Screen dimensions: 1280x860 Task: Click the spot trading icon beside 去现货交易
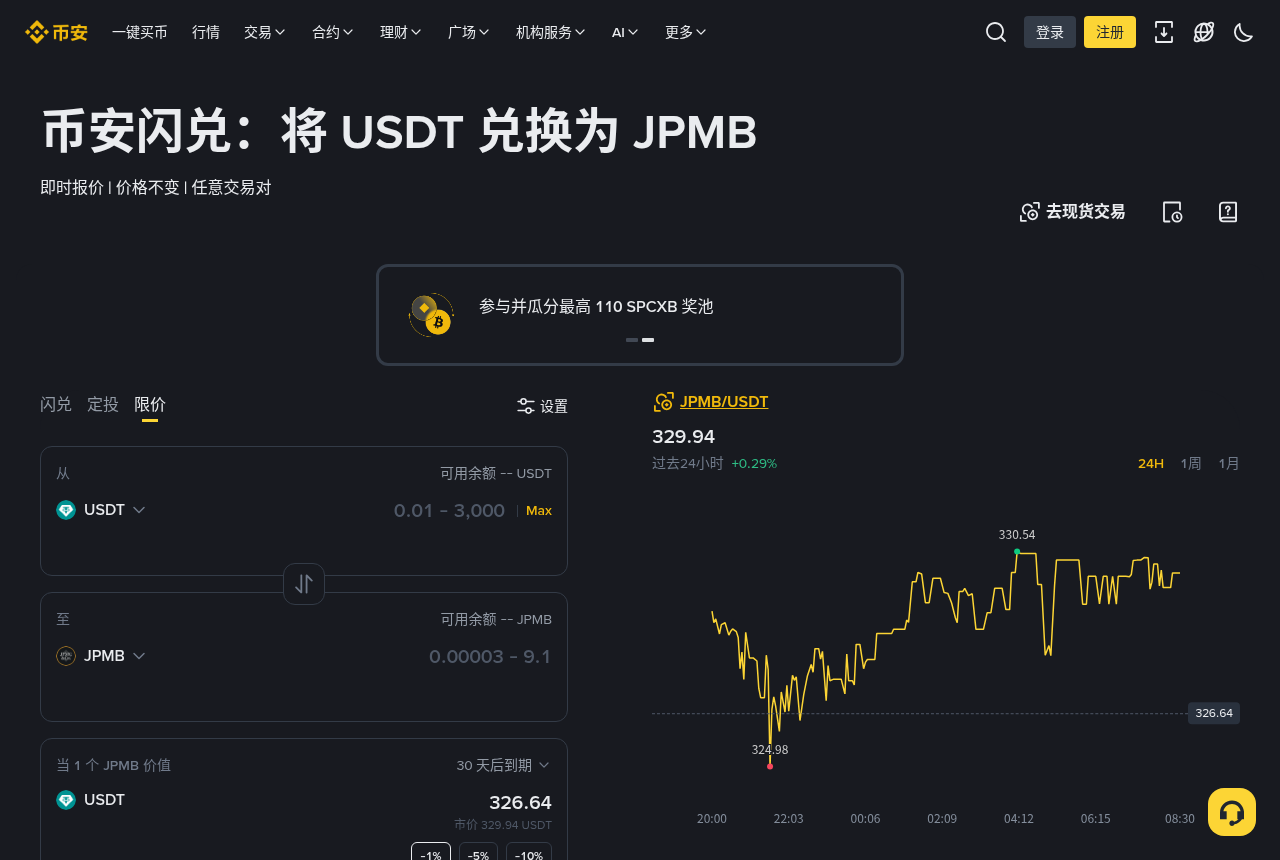tap(1030, 212)
